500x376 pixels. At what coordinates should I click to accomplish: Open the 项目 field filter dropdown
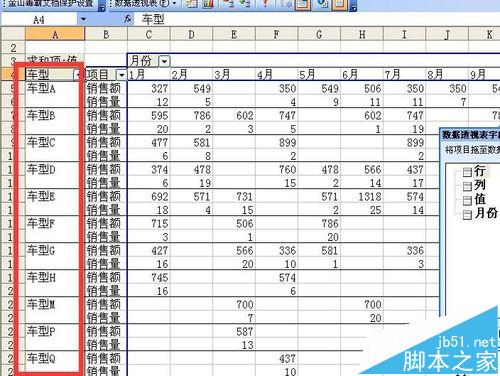coord(121,74)
